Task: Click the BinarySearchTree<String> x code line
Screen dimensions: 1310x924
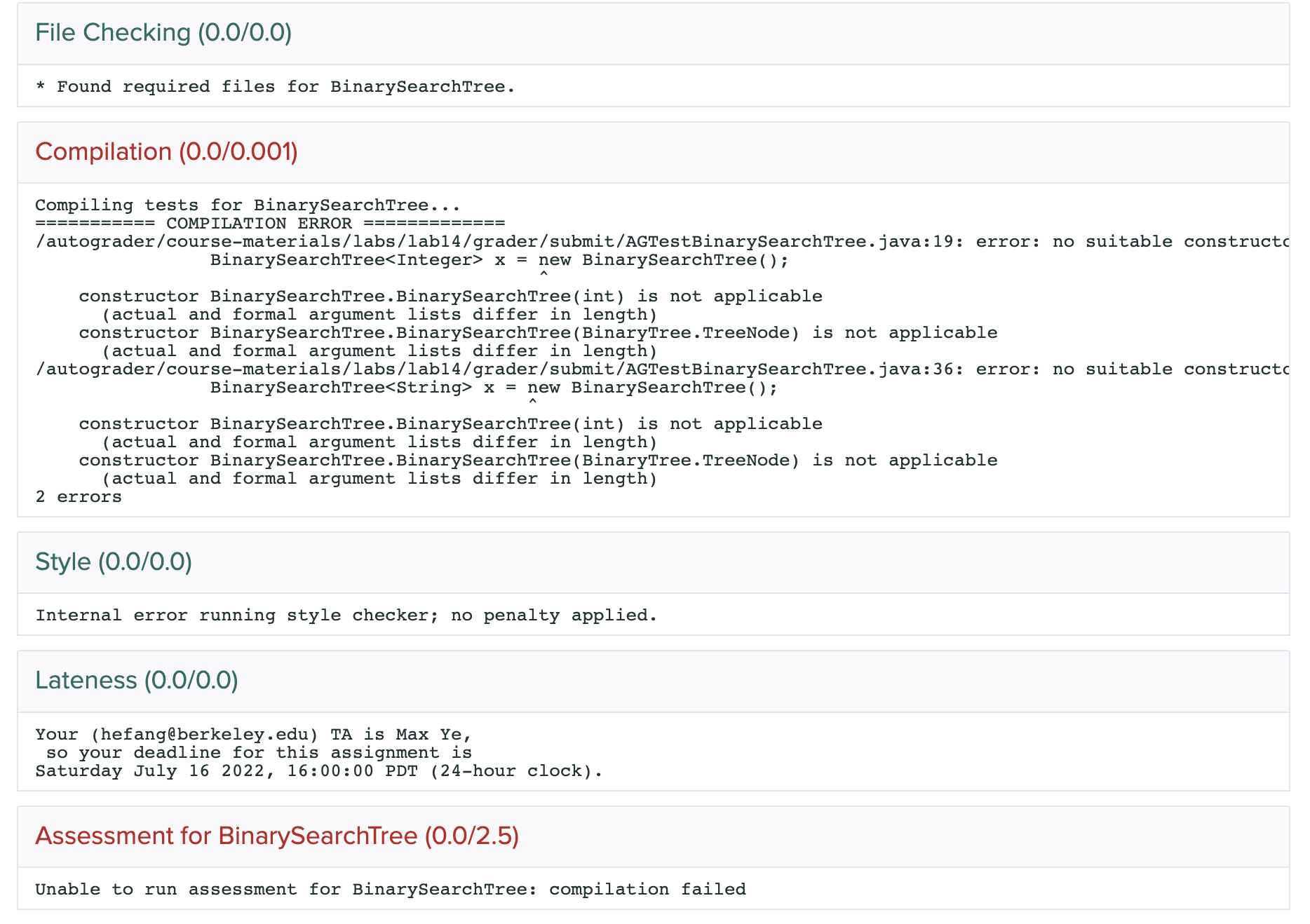Action: coord(494,388)
